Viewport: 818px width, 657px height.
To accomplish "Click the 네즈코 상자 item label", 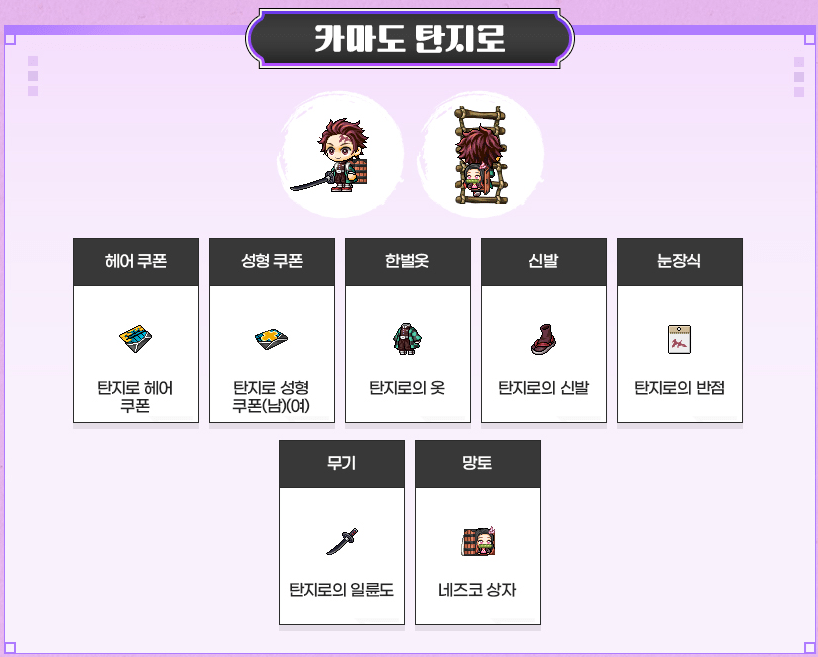I will point(477,590).
